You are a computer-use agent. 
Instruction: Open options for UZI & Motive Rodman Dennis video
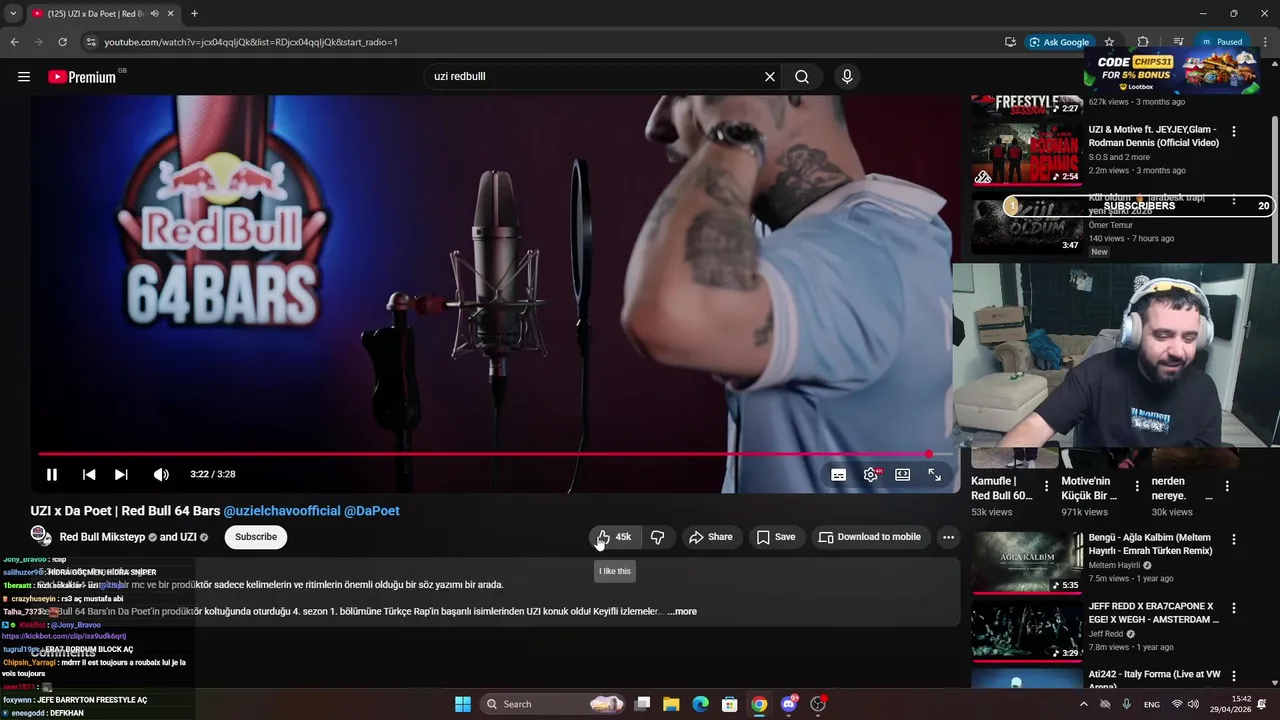[1234, 131]
